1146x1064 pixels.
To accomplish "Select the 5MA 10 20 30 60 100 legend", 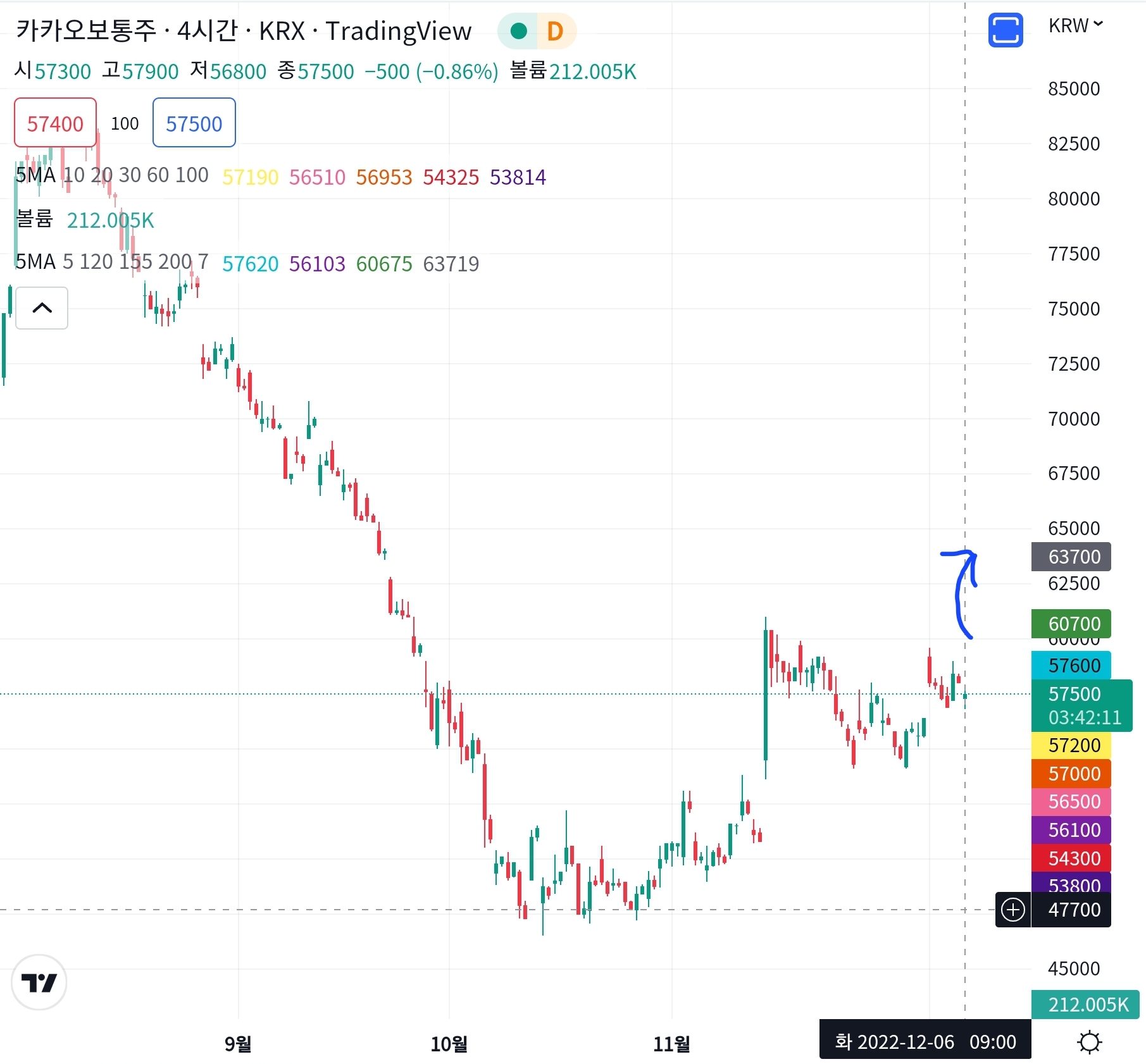I will pos(112,175).
